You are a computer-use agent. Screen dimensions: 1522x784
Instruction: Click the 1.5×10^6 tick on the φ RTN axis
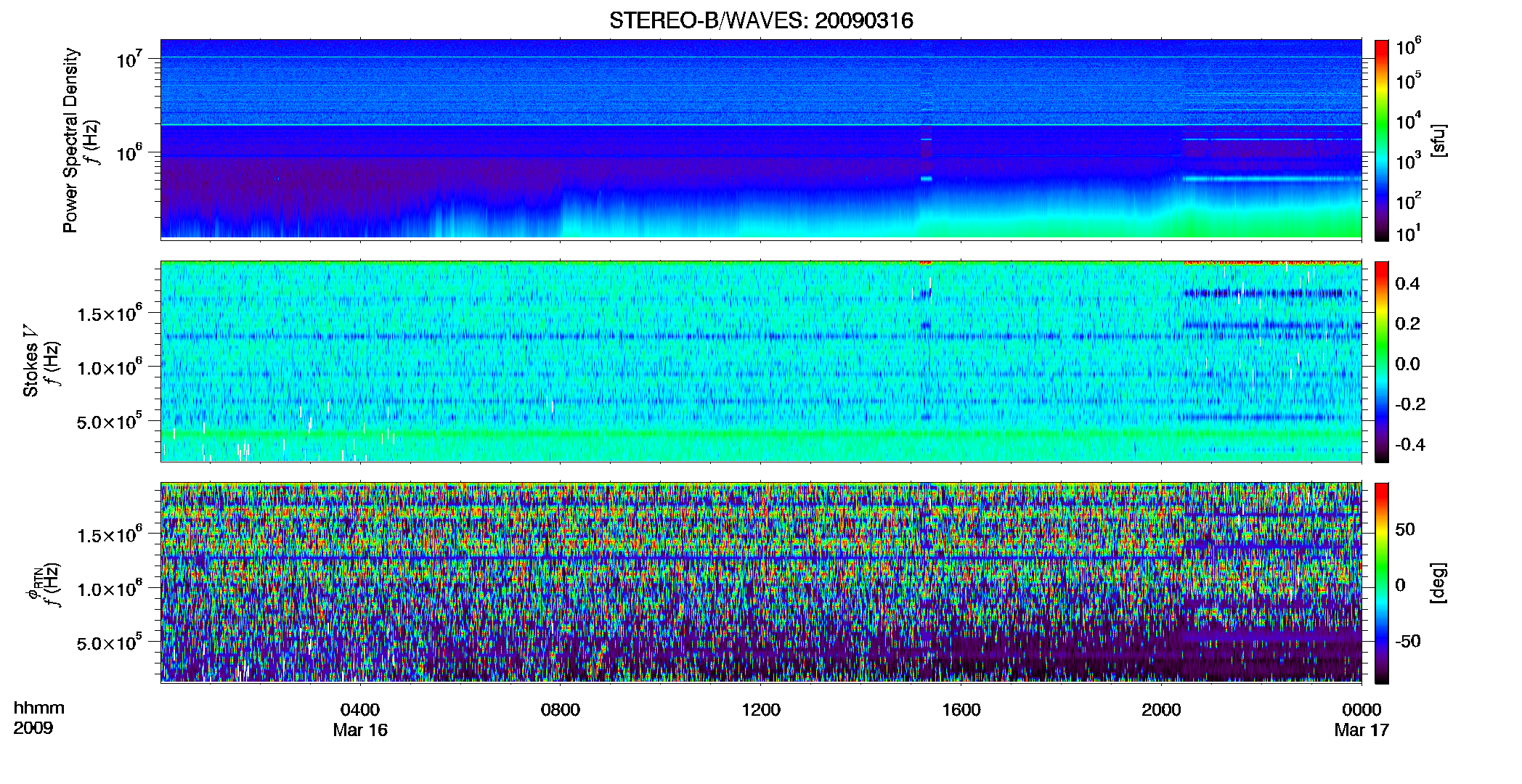pos(109,534)
